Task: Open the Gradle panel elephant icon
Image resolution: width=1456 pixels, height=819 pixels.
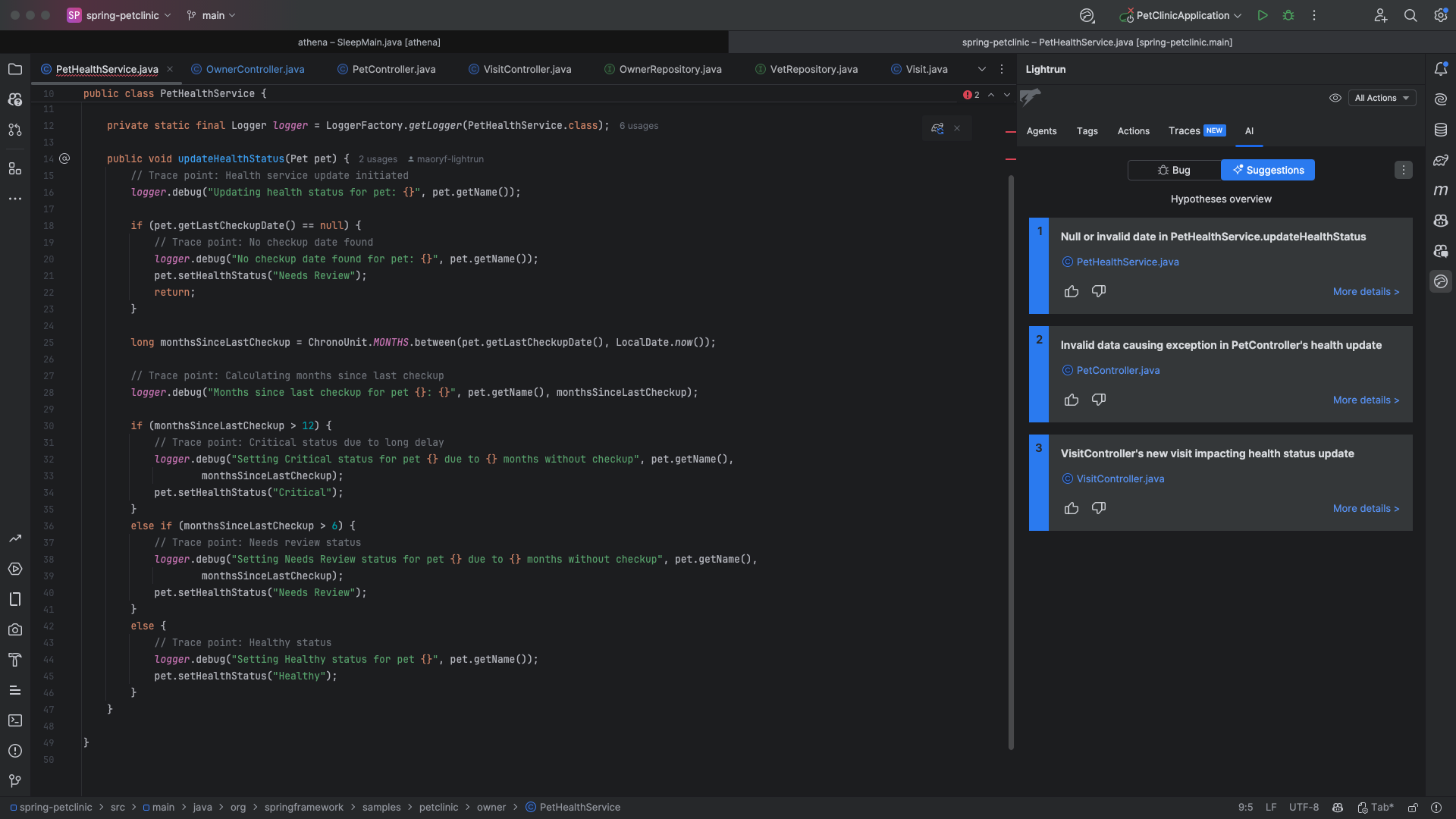Action: click(x=1442, y=160)
